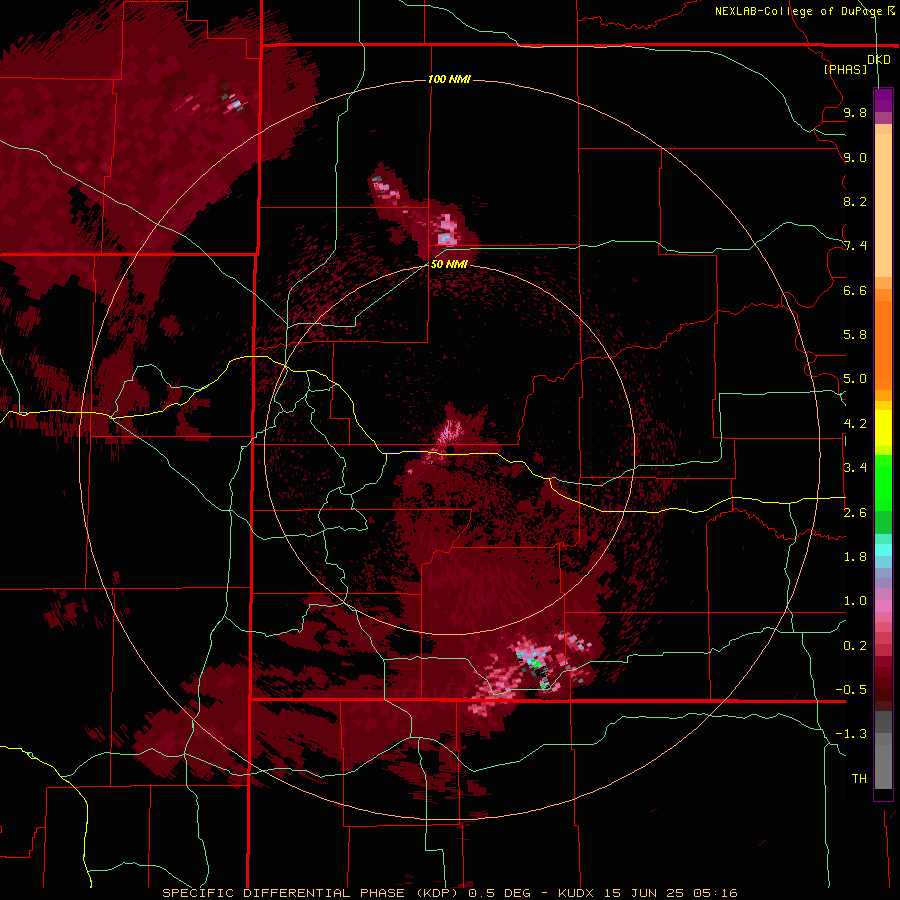The width and height of the screenshot is (900, 900).
Task: Click the bottom title SPECIFIC DIFFERENTIAL PHASE (KDP) caption
Action: pyautogui.click(x=312, y=893)
